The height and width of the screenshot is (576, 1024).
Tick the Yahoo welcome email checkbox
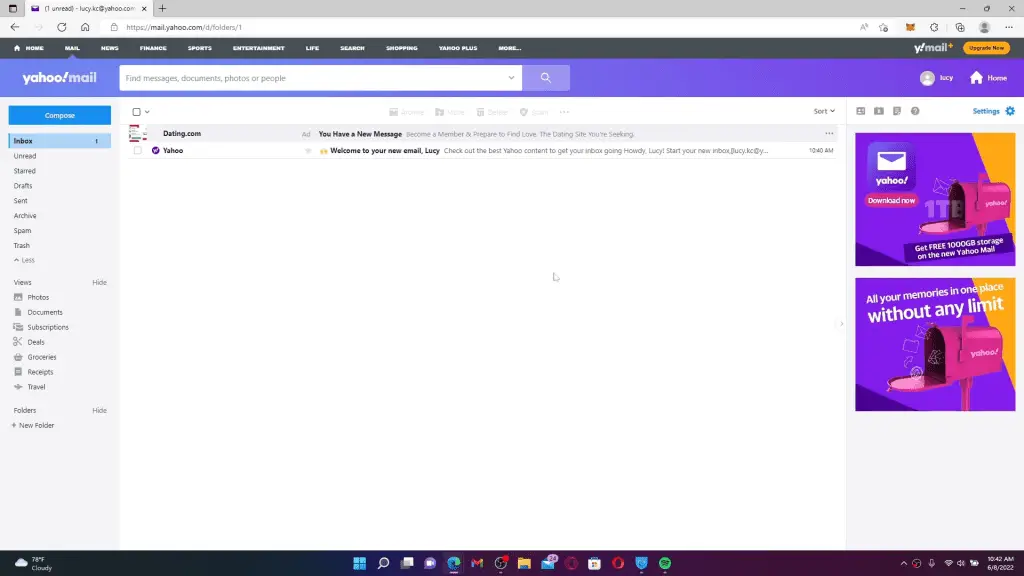coord(137,150)
